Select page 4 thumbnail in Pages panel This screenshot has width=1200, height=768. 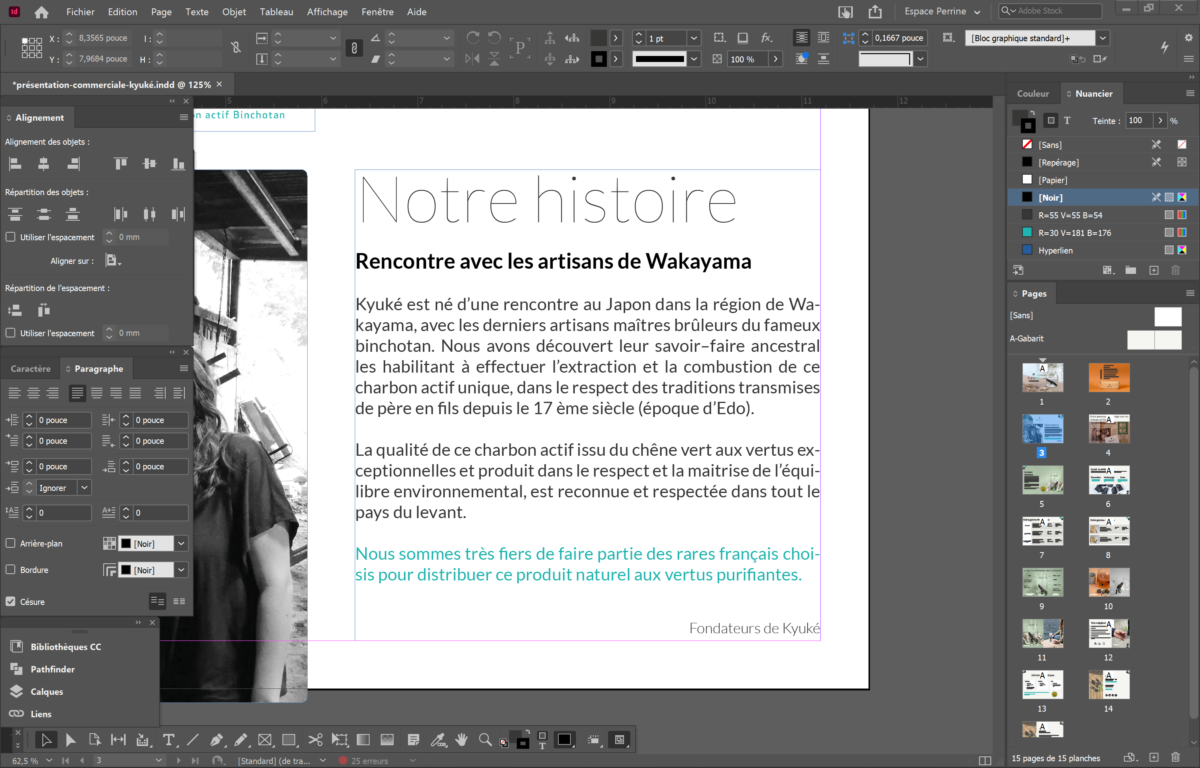pos(1108,429)
